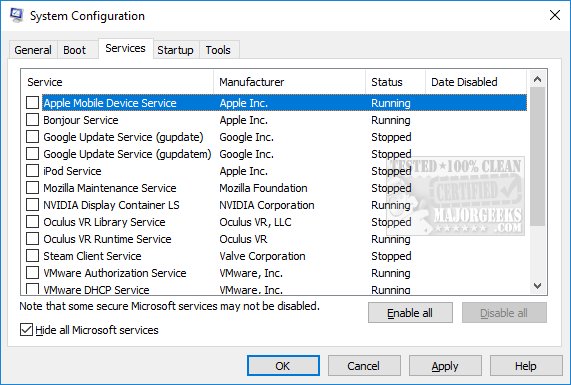The width and height of the screenshot is (571, 385).
Task: Toggle Oculus VR Runtime Service checkbox
Action: [32, 239]
